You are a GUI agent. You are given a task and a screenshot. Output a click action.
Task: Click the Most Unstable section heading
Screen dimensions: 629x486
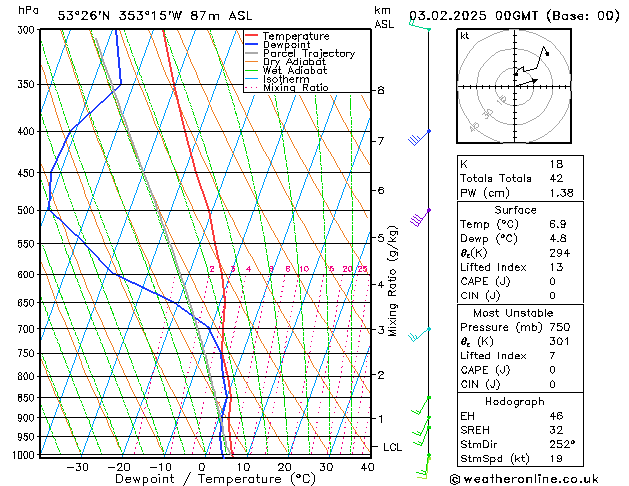tap(513, 313)
